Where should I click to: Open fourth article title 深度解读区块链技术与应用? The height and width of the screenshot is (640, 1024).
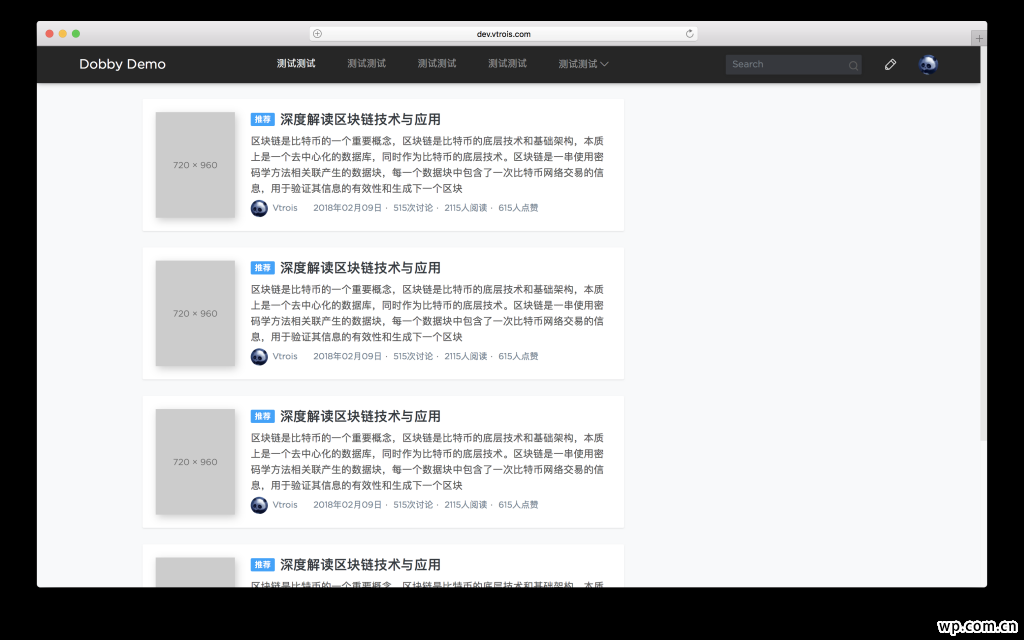[x=360, y=564]
